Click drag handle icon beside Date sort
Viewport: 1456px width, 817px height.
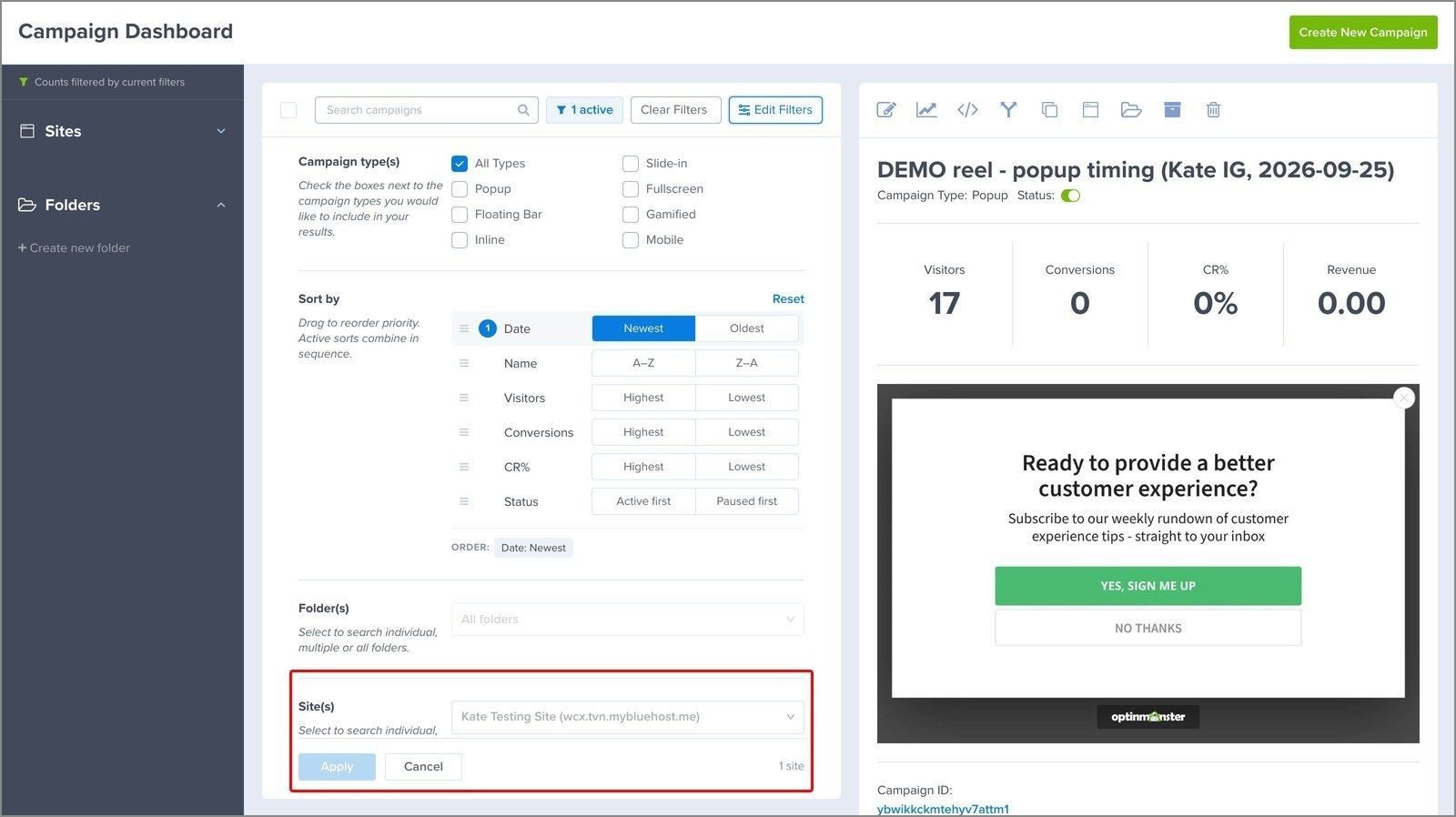(x=464, y=328)
